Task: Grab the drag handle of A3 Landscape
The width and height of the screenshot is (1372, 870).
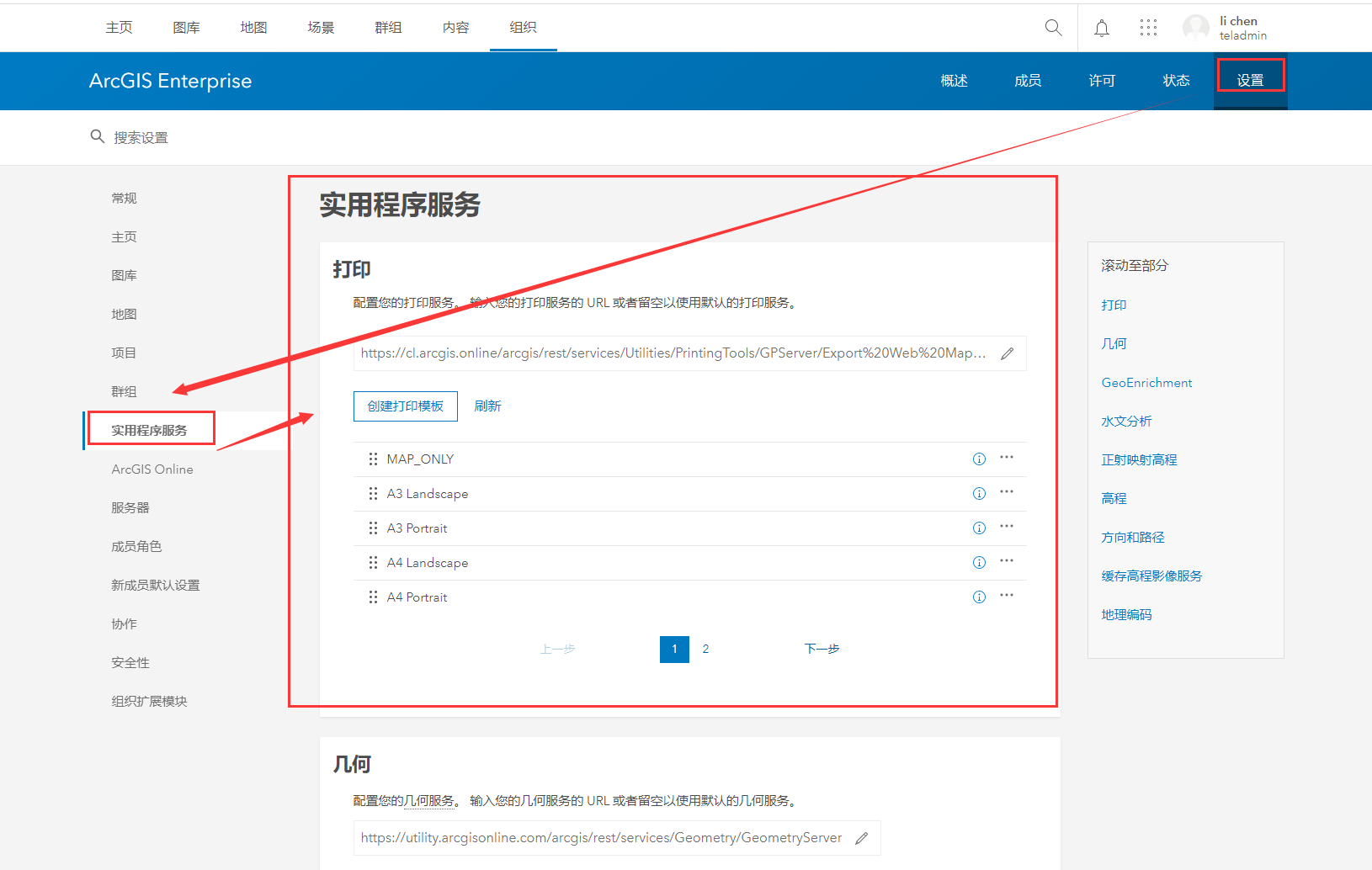Action: click(x=373, y=494)
